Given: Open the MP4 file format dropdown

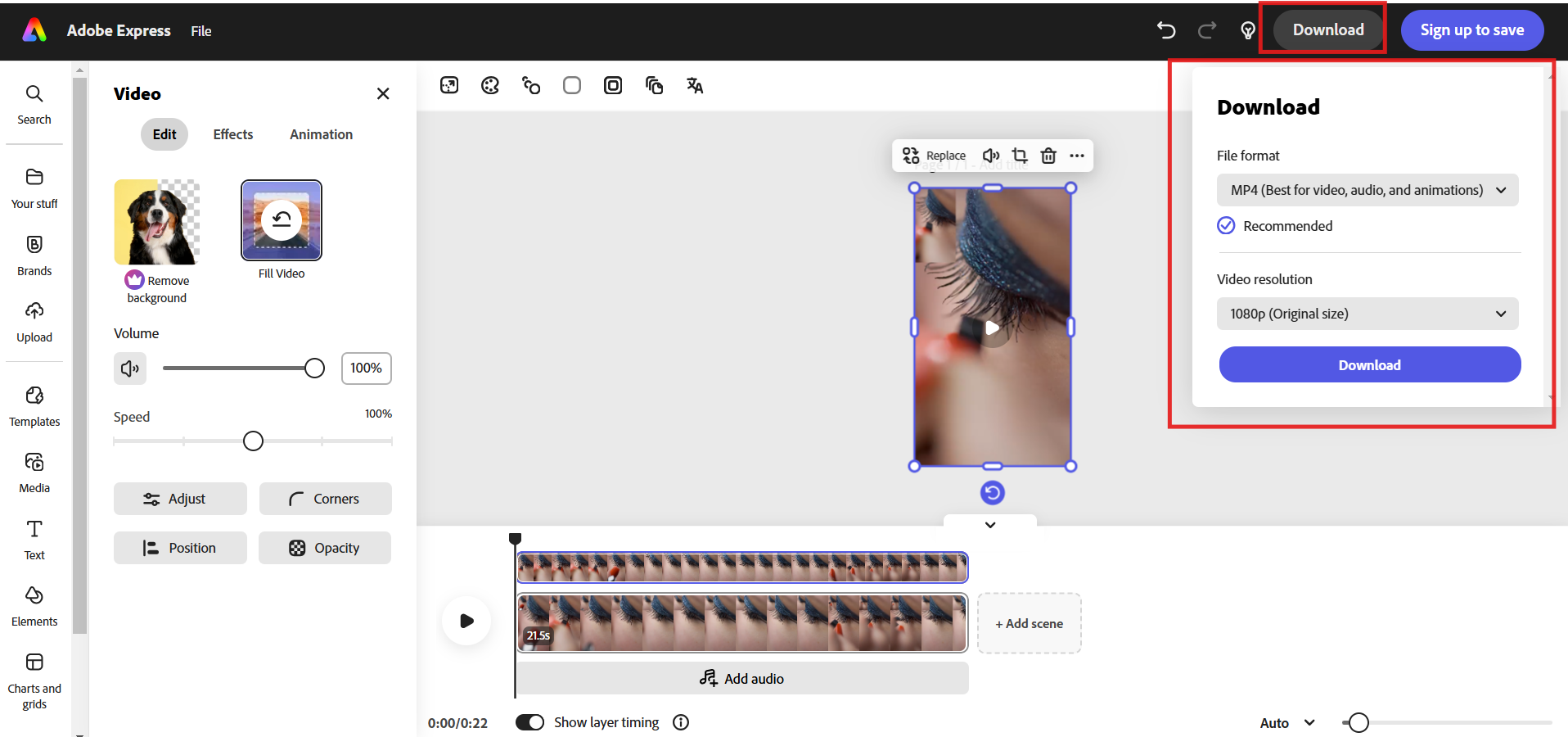Looking at the screenshot, I should pyautogui.click(x=1367, y=190).
